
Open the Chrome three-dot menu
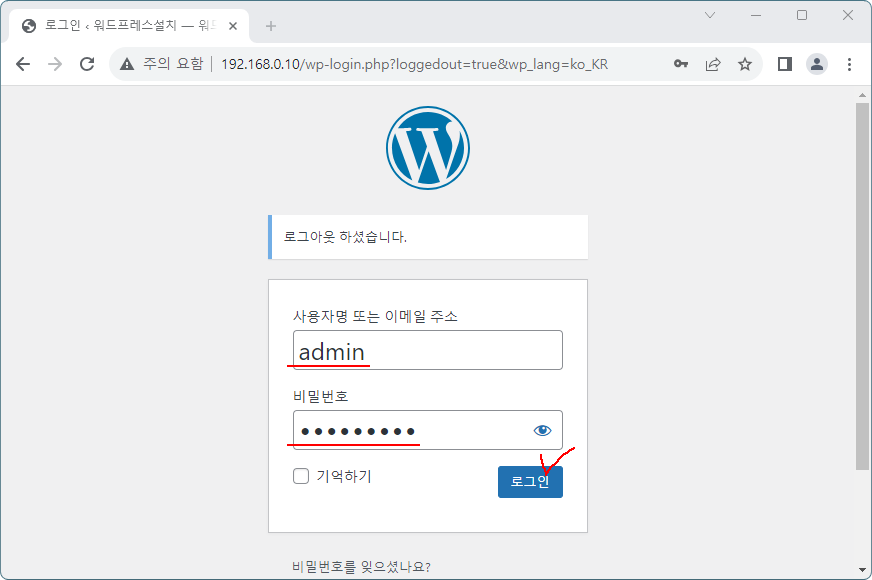point(849,64)
